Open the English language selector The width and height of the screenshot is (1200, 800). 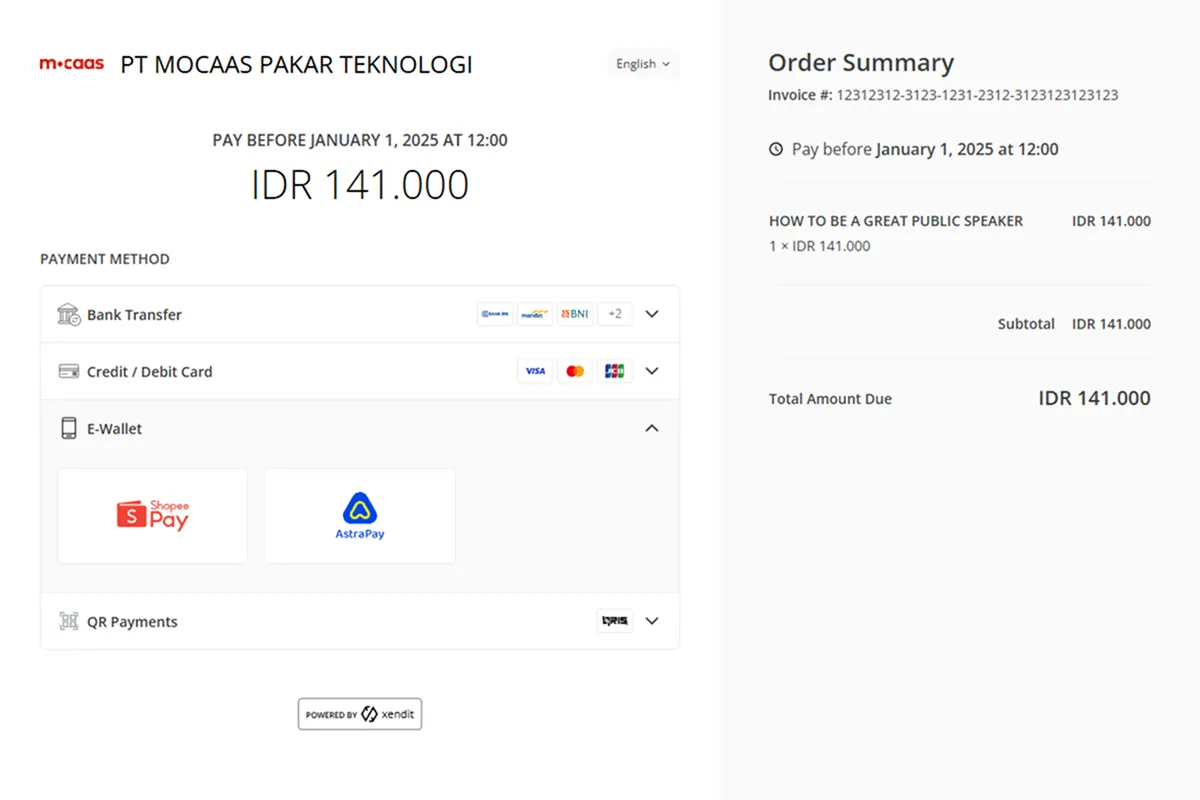643,63
